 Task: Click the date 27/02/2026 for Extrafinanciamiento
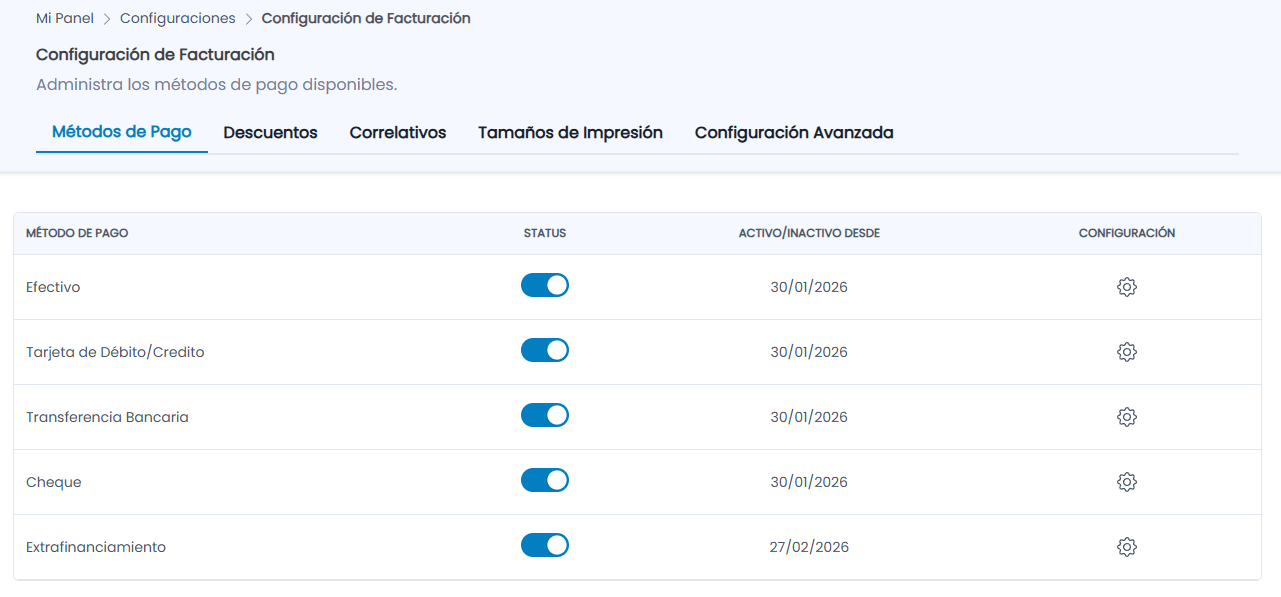(809, 547)
